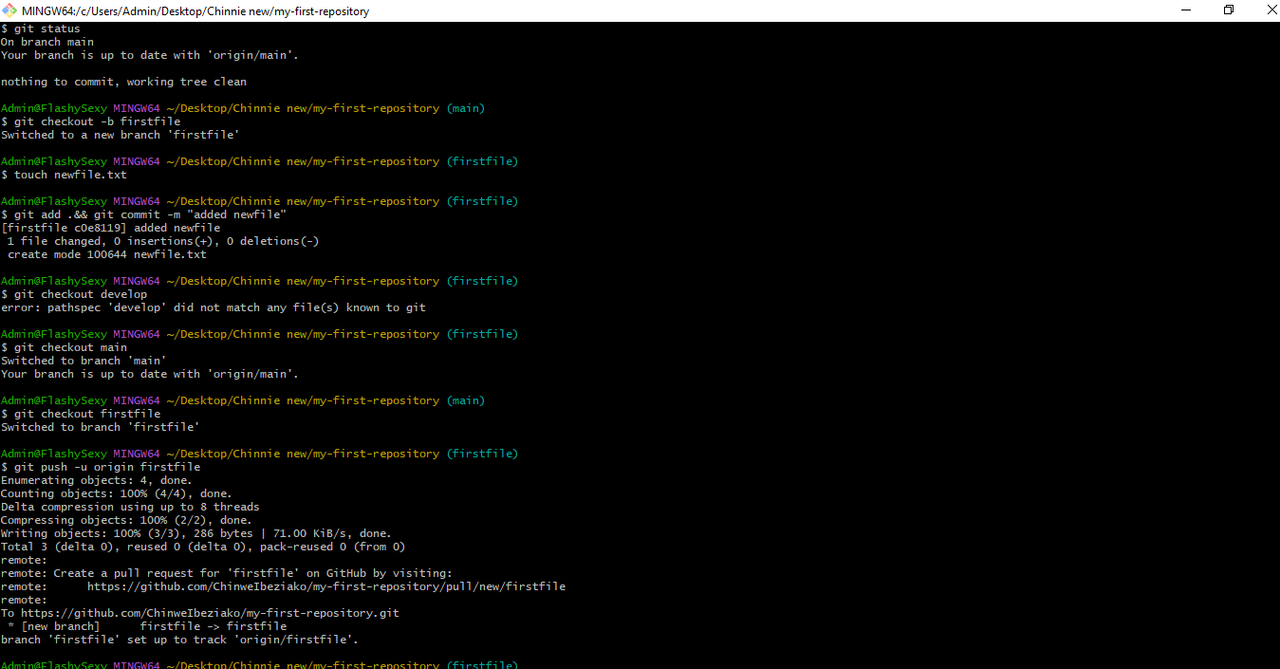Viewport: 1280px width, 669px height.
Task: Click 'Delta compression using up to 8 threads'
Action: [130, 507]
